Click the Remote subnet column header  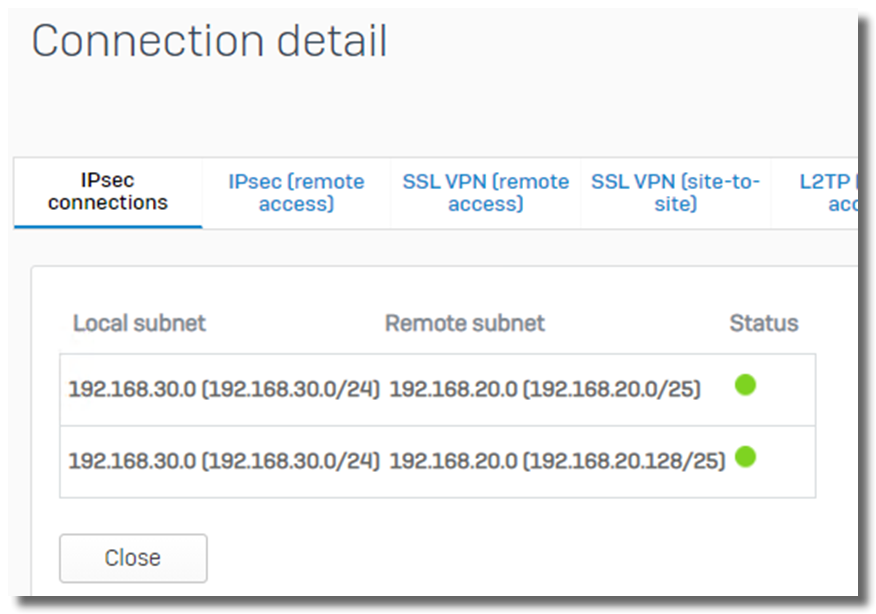pyautogui.click(x=464, y=323)
